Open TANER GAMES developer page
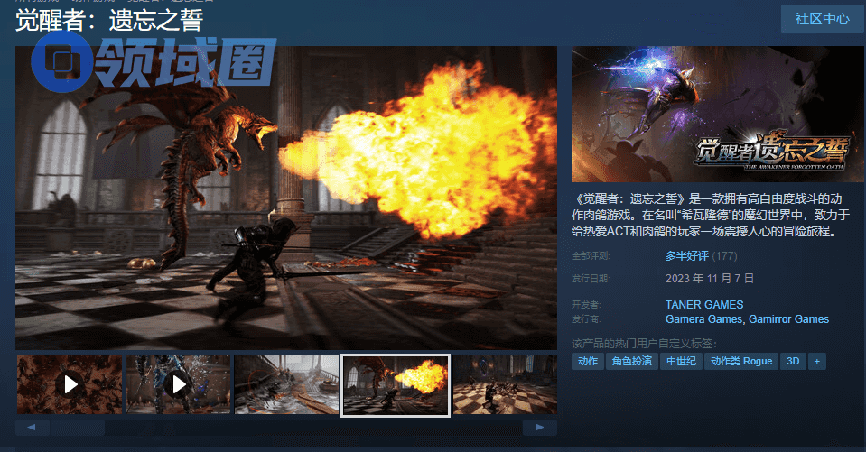Viewport: 866px width, 452px height. point(704,304)
